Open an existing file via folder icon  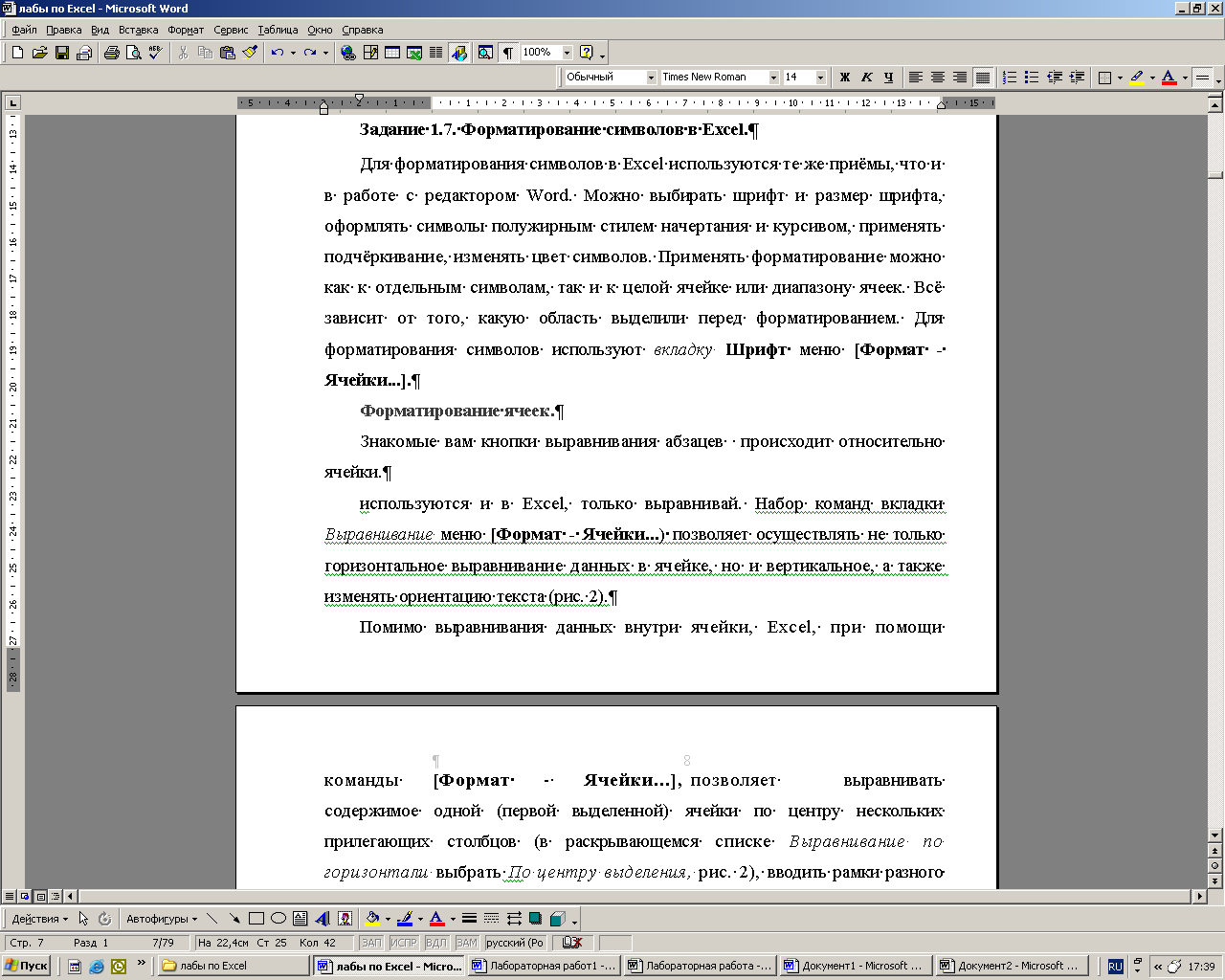[39, 53]
